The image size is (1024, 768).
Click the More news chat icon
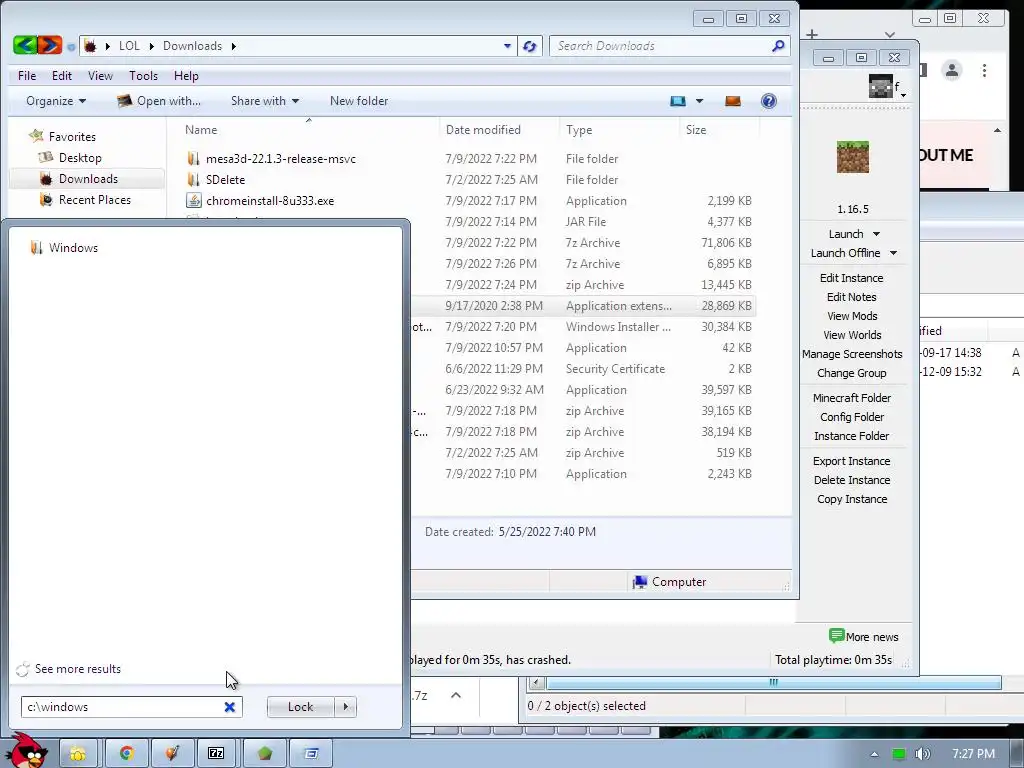(x=836, y=635)
